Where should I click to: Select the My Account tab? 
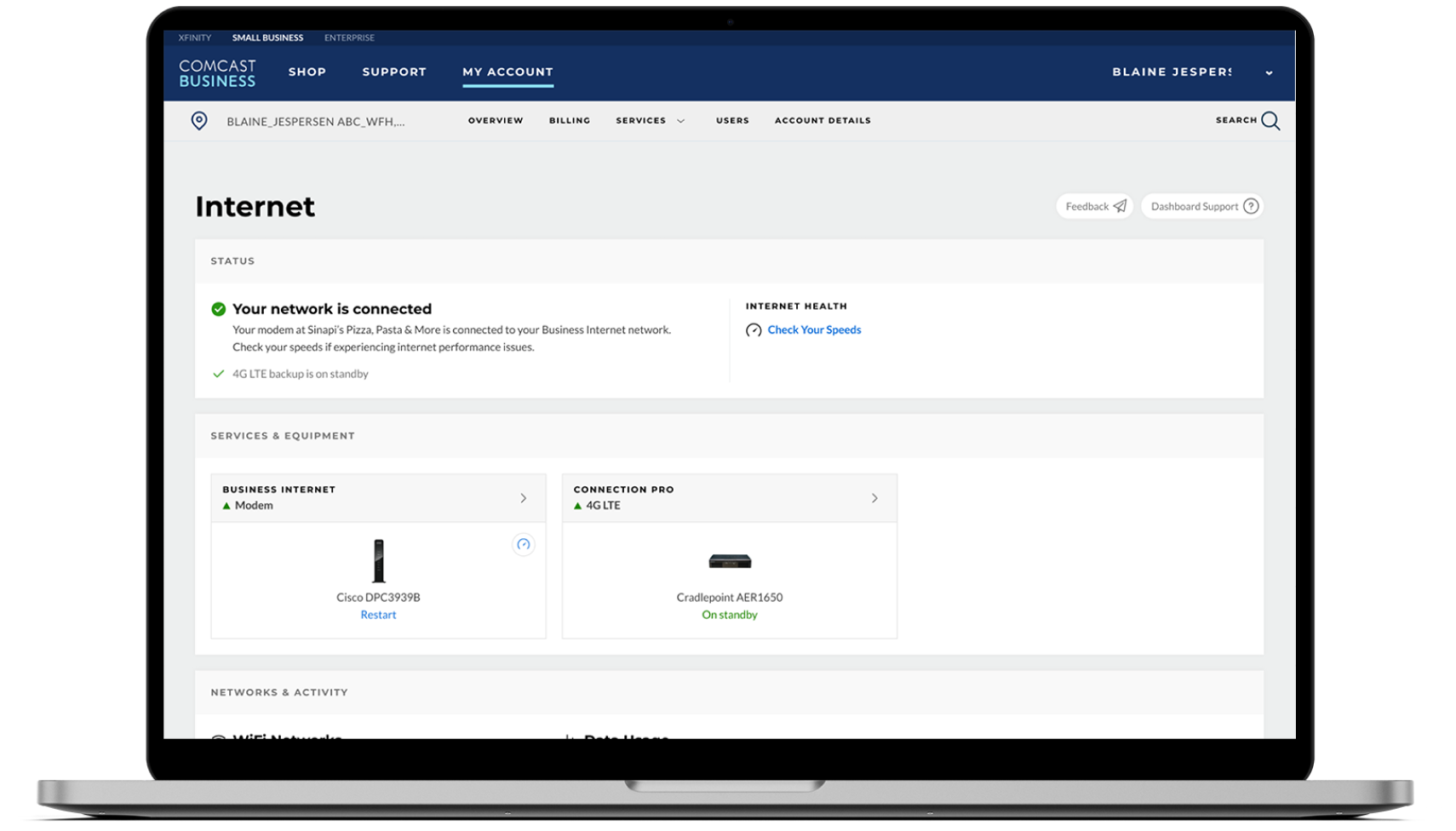point(507,72)
